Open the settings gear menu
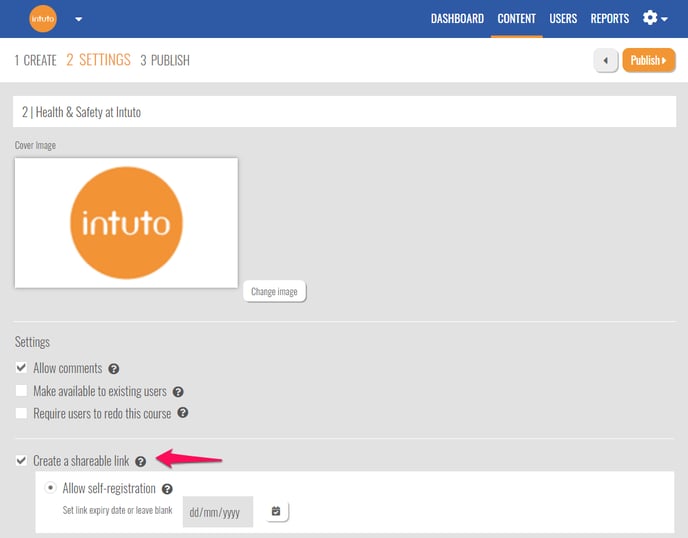This screenshot has height=538, width=688. (650, 18)
